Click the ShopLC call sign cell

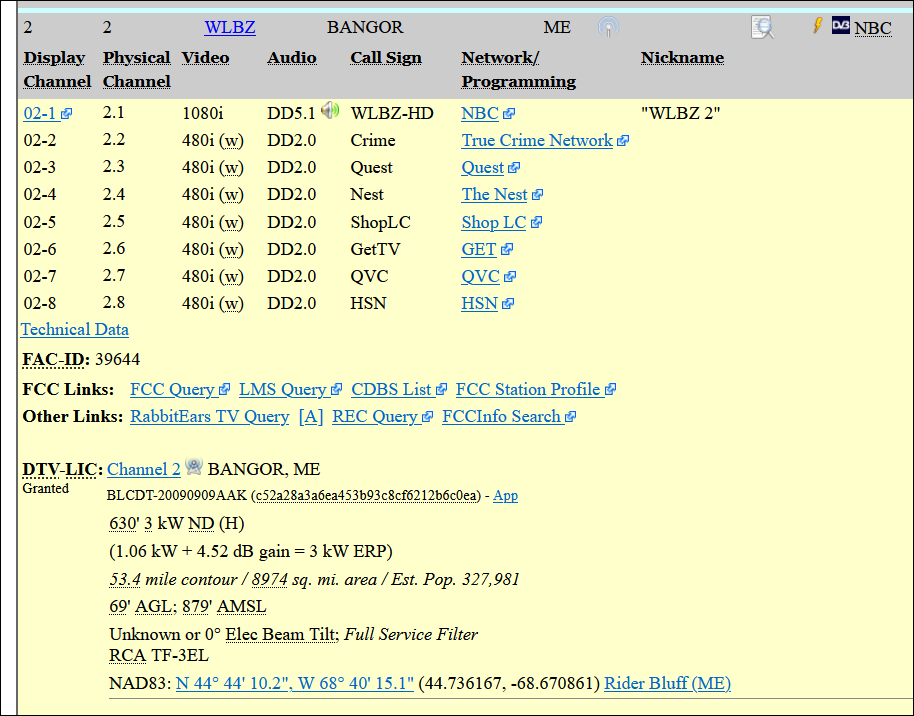click(x=380, y=223)
